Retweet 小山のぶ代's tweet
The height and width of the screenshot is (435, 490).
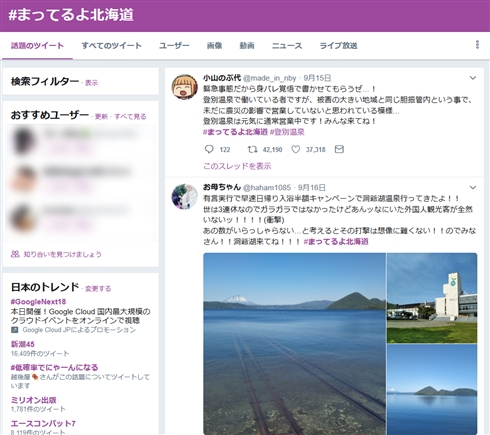point(252,149)
